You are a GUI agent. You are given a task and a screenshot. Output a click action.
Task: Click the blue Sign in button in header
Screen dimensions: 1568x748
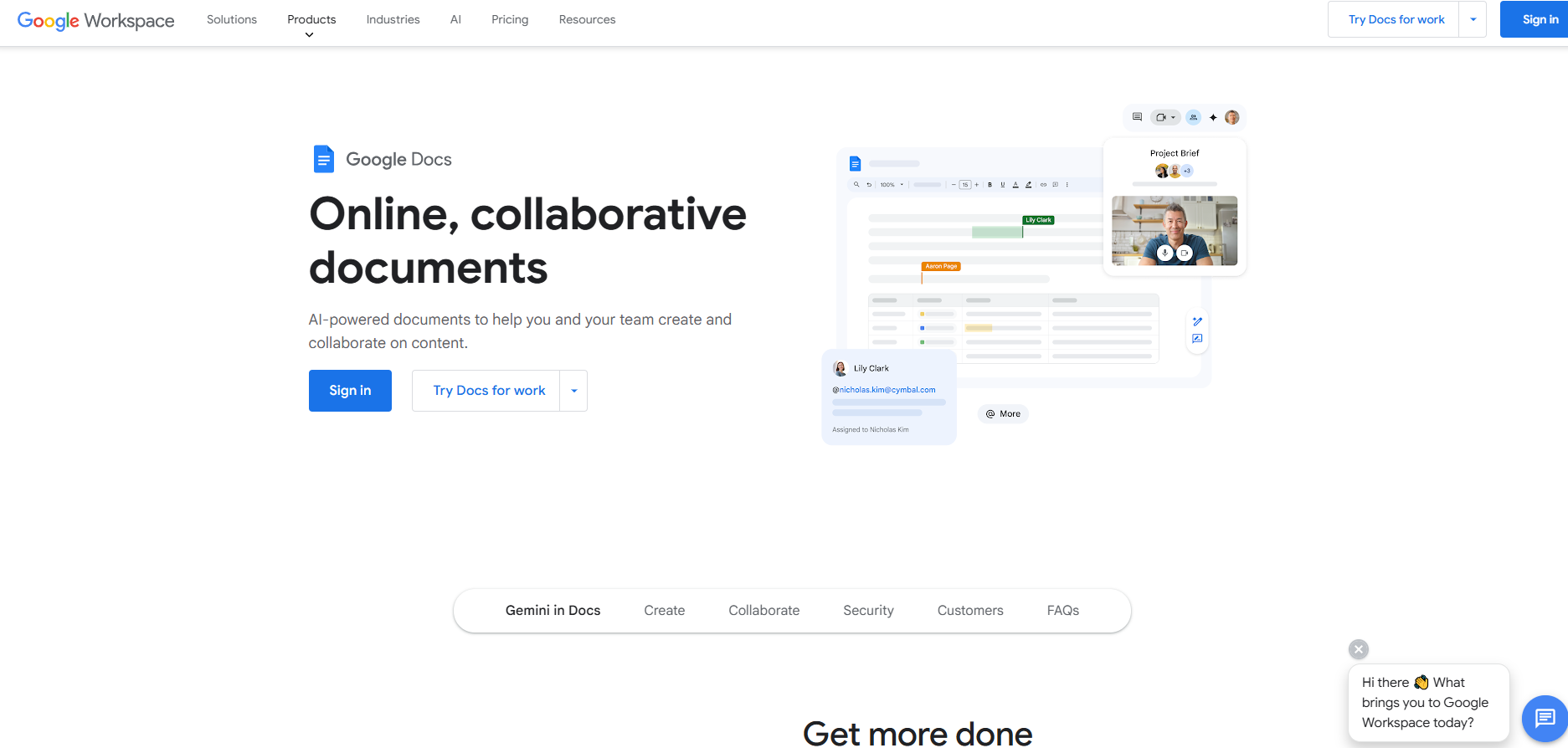pos(1535,19)
